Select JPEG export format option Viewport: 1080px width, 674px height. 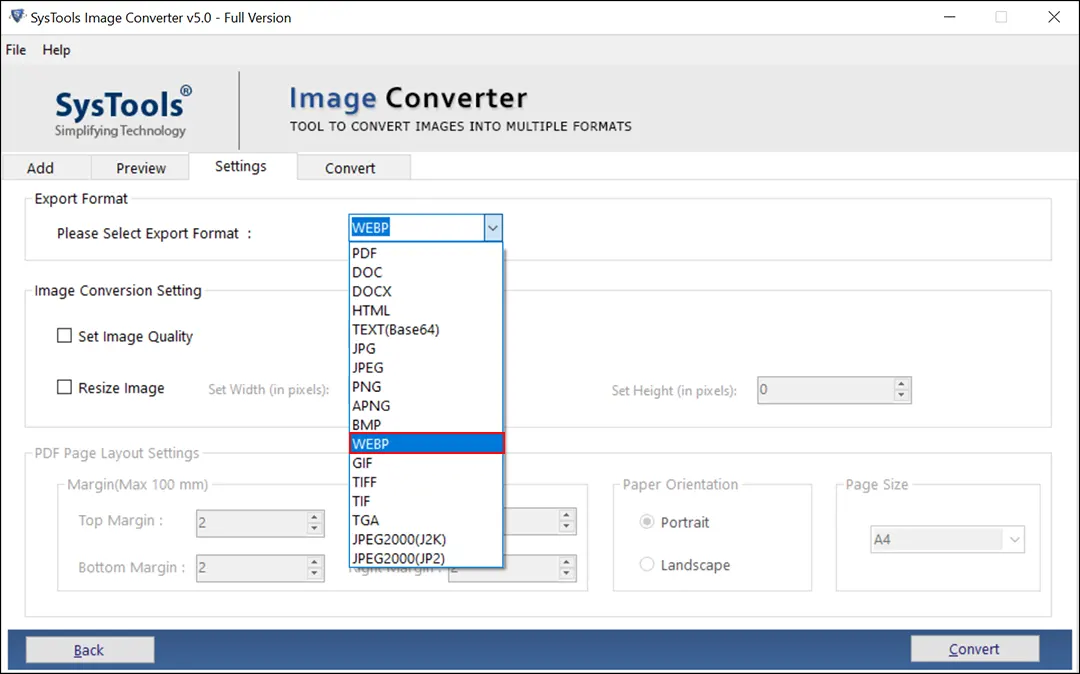(x=426, y=368)
